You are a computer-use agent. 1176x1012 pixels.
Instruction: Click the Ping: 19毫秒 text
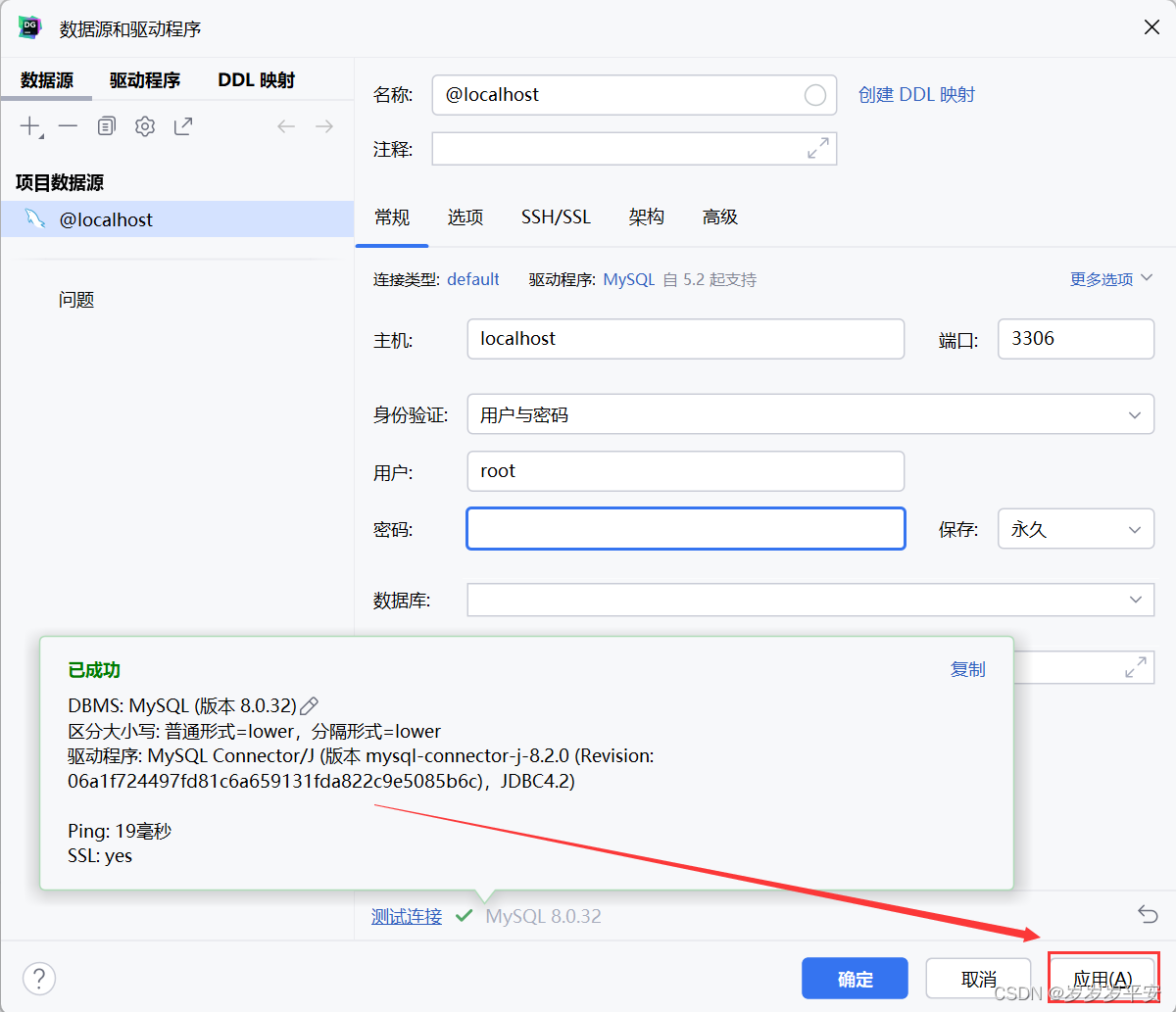(x=120, y=831)
